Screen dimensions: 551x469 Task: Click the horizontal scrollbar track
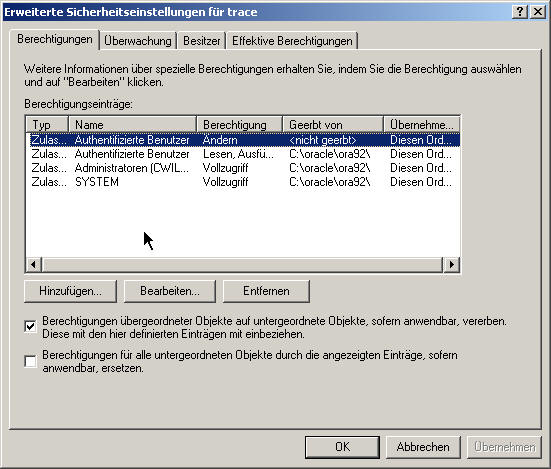tap(242, 265)
